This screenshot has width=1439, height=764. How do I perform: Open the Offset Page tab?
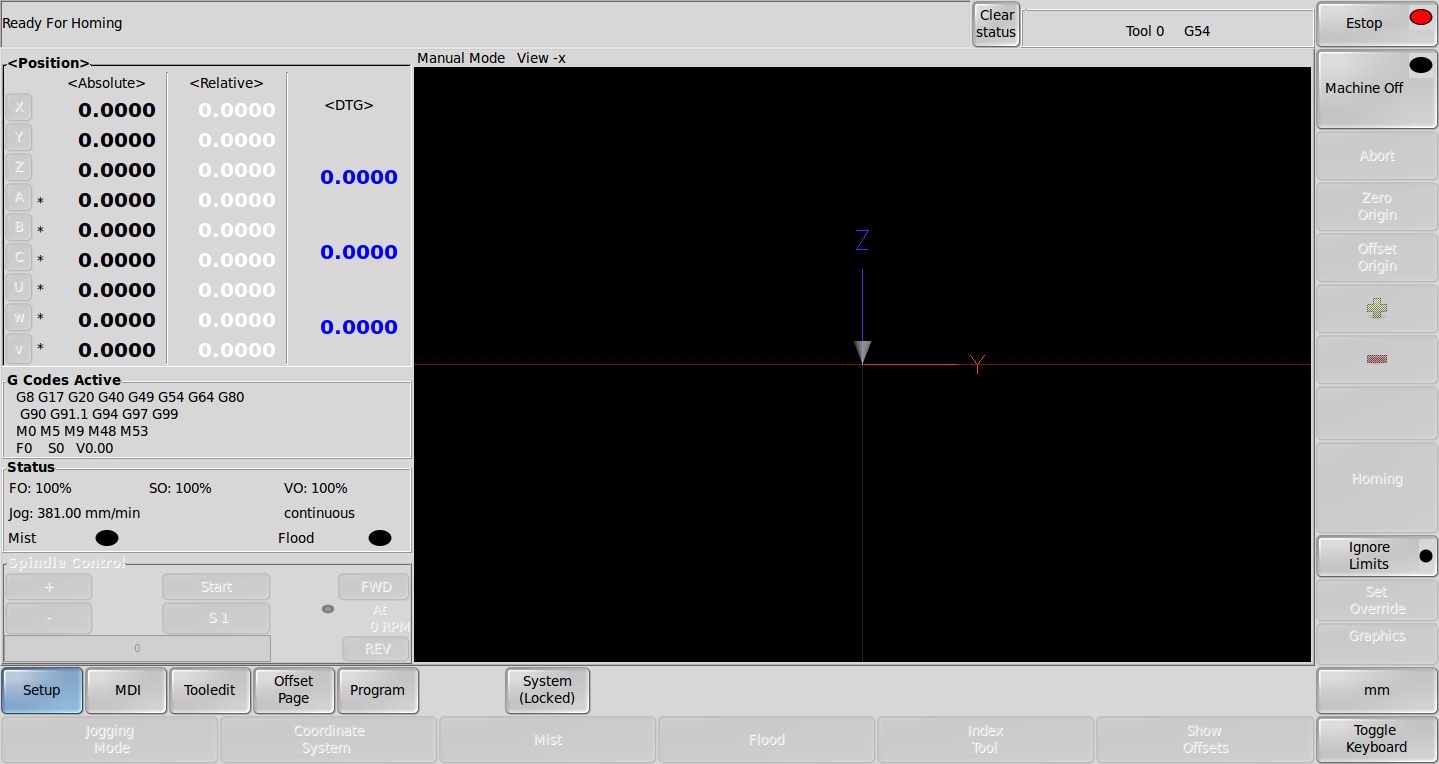pos(294,690)
